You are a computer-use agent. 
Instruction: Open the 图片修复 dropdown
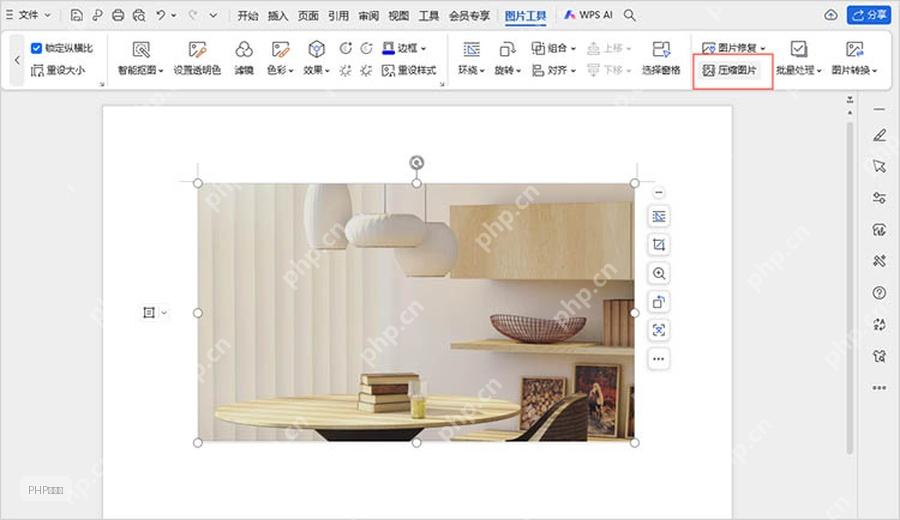pos(734,48)
